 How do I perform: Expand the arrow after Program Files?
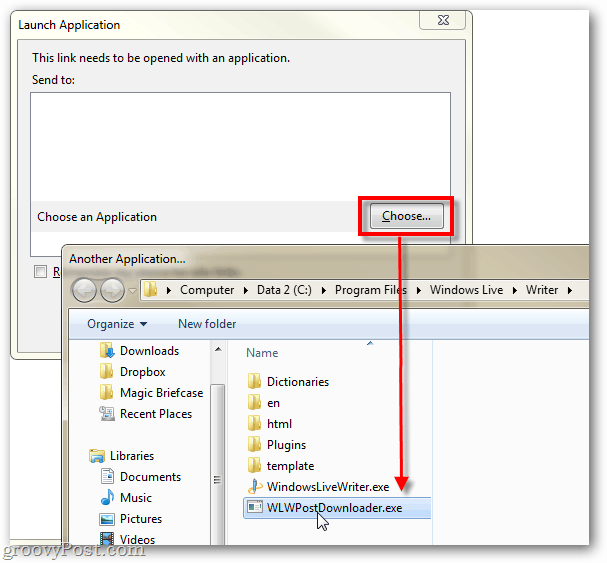coord(418,290)
